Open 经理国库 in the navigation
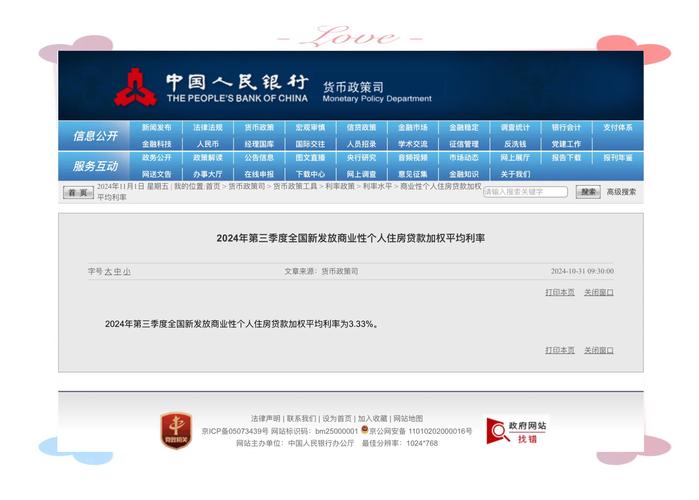The width and height of the screenshot is (699, 500). [x=259, y=144]
